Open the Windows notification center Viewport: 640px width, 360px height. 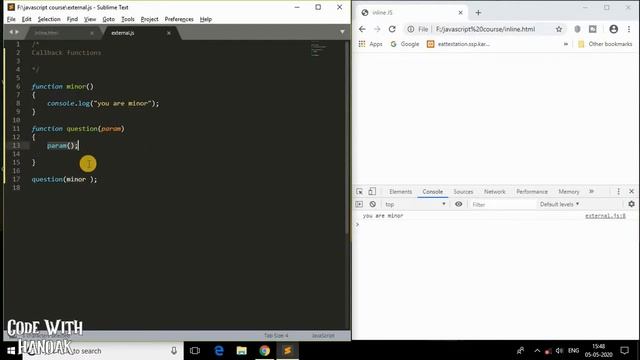coord(624,350)
